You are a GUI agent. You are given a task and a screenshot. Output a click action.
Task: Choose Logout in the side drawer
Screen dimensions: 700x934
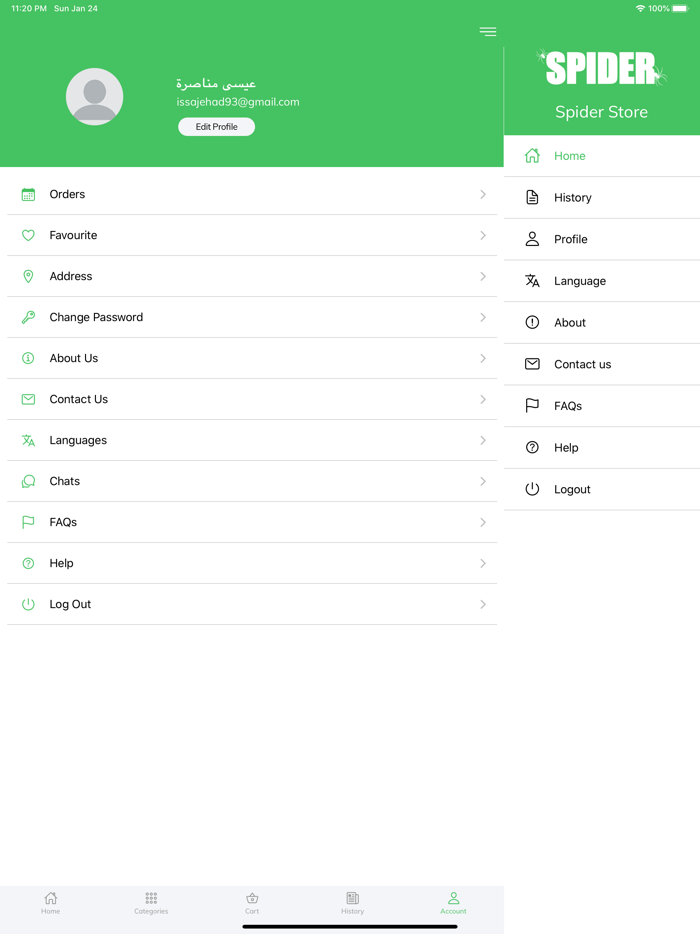point(602,489)
